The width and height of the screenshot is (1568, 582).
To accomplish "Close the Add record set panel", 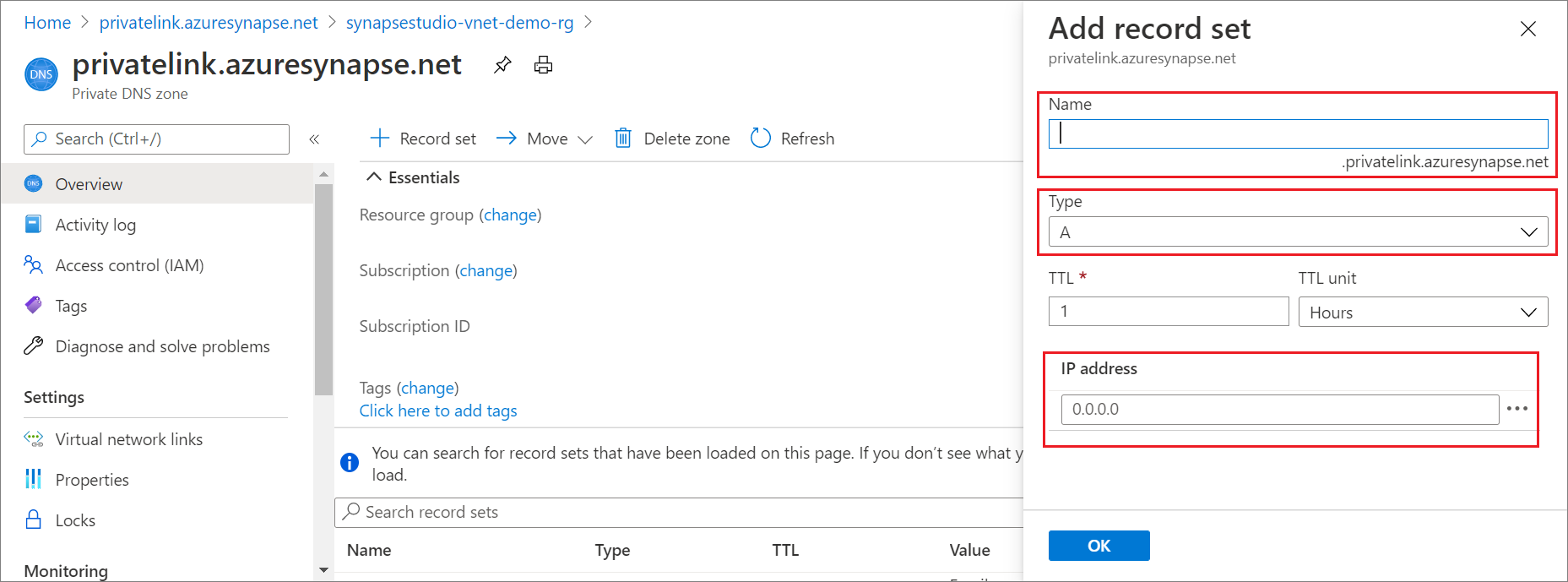I will coord(1527,30).
